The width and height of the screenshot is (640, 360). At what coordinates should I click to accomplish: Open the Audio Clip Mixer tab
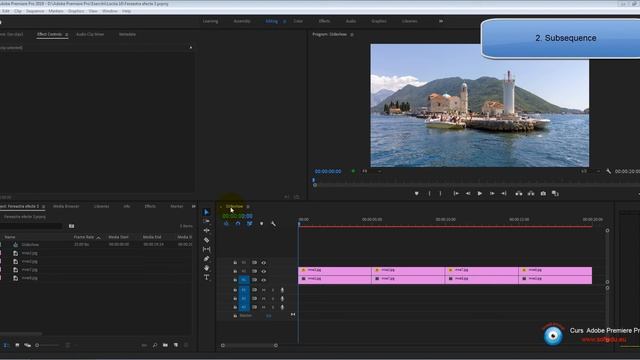coord(90,35)
